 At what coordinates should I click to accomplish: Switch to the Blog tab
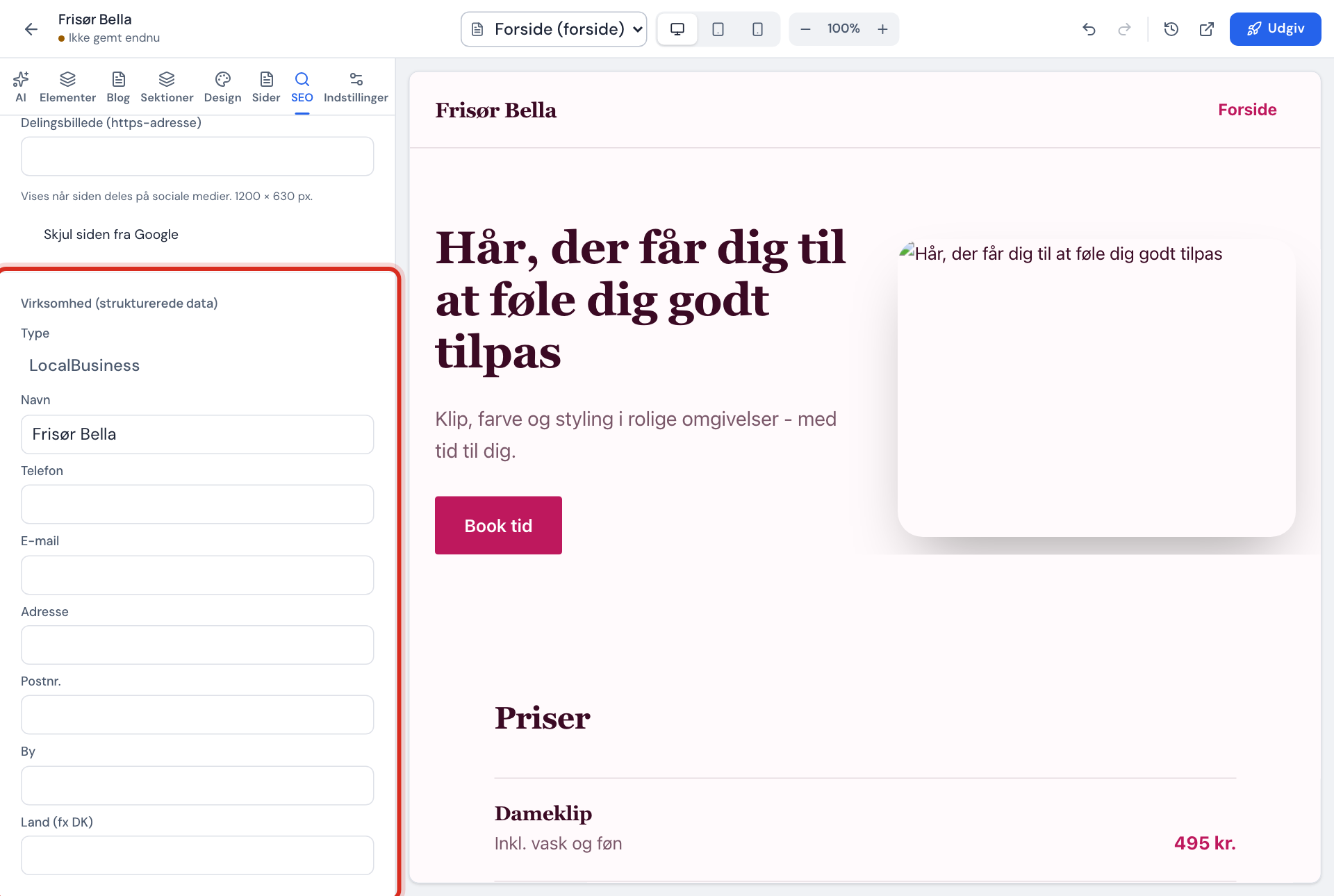click(x=118, y=87)
